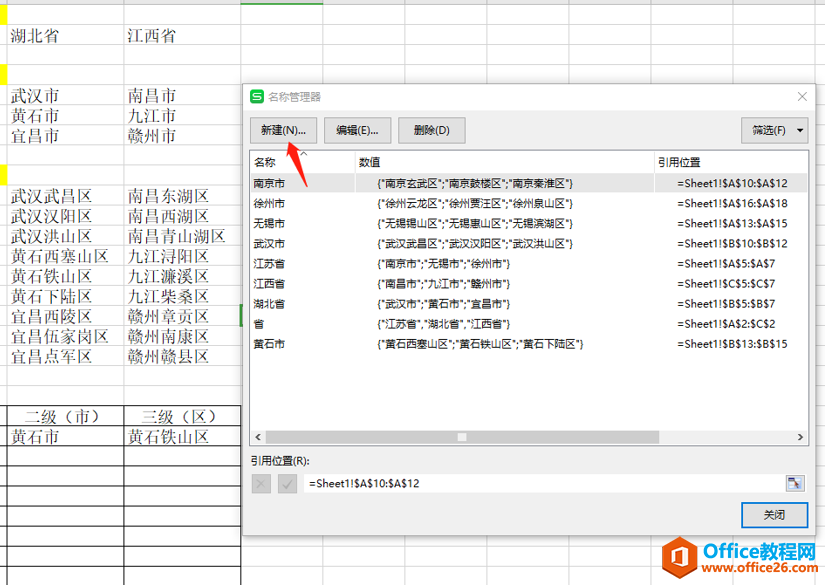This screenshot has height=585, width=825.
Task: Open the 筛选(F) dropdown
Action: pyautogui.click(x=774, y=130)
